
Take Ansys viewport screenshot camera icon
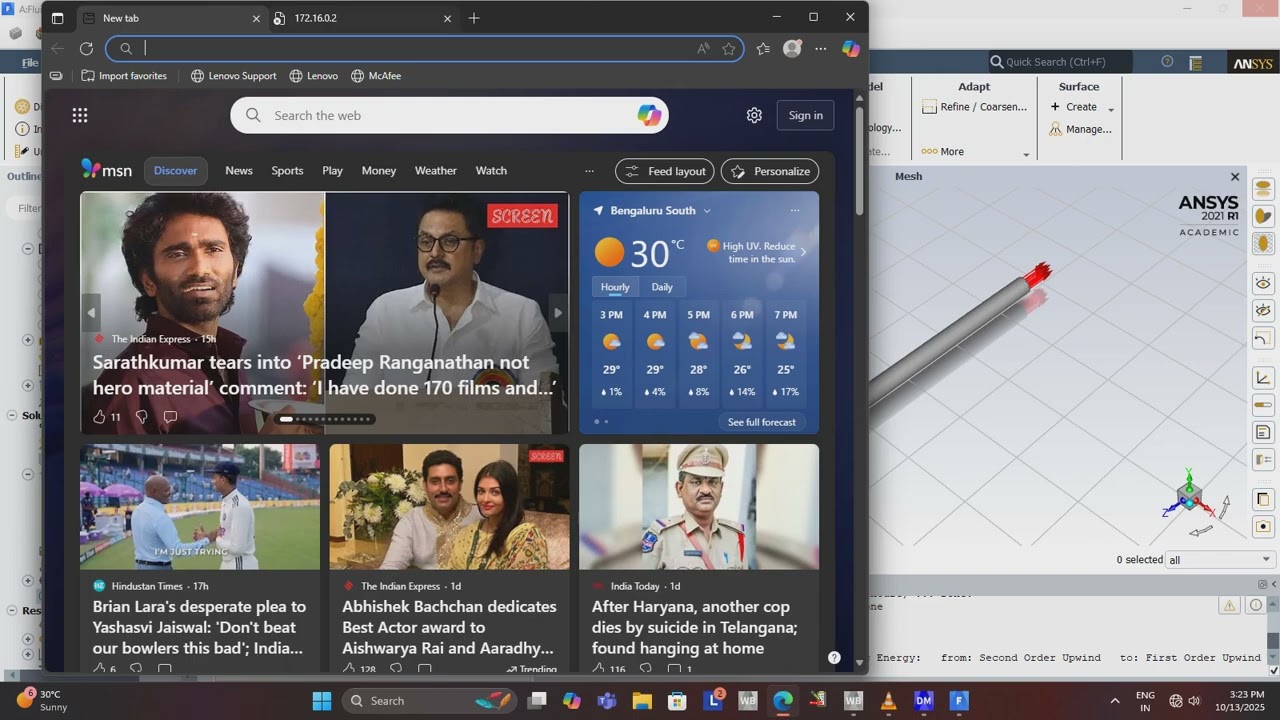(x=1263, y=527)
